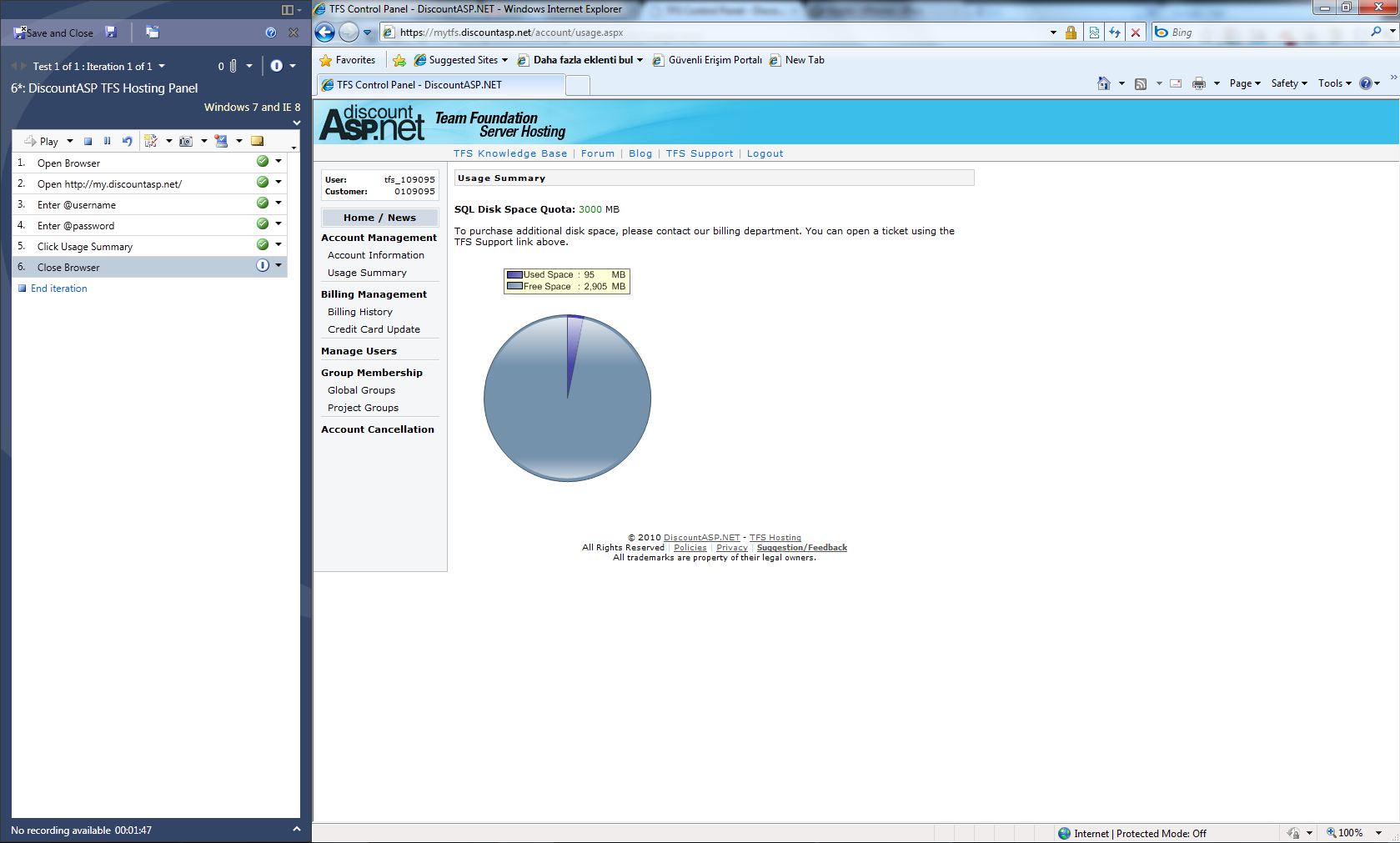The height and width of the screenshot is (843, 1400).
Task: Select step 3 Enter @username
Action: click(x=150, y=204)
